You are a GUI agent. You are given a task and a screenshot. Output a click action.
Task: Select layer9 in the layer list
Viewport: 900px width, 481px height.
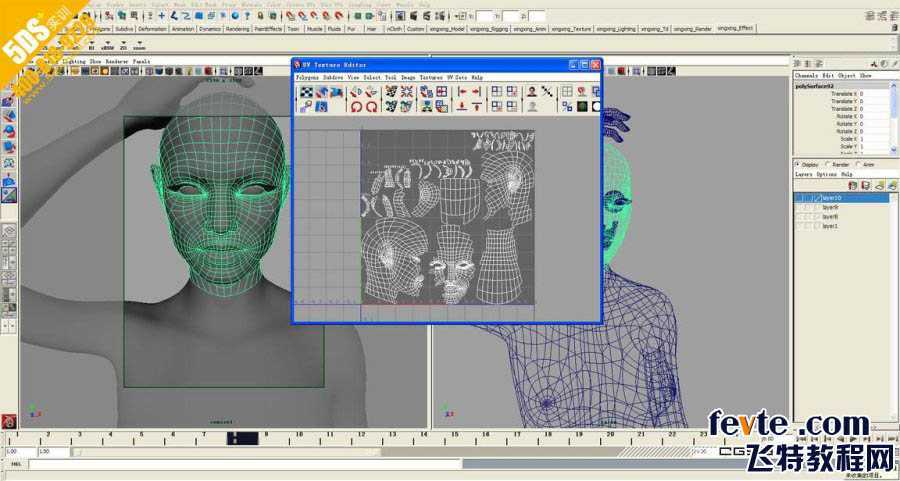coord(830,207)
